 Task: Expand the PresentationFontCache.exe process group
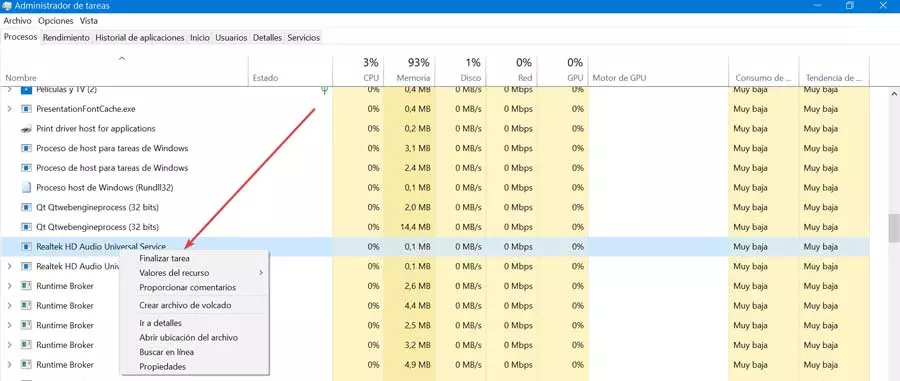coord(9,109)
